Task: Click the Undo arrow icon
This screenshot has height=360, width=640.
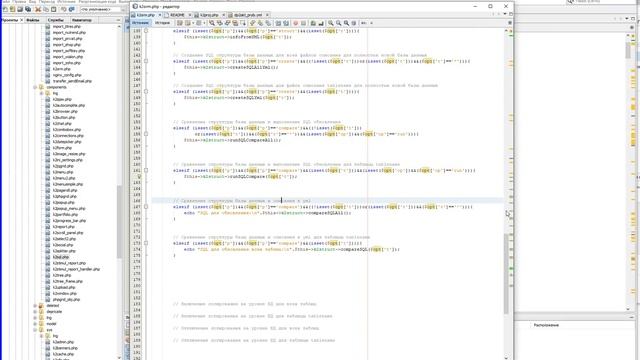Action: [64, 9]
